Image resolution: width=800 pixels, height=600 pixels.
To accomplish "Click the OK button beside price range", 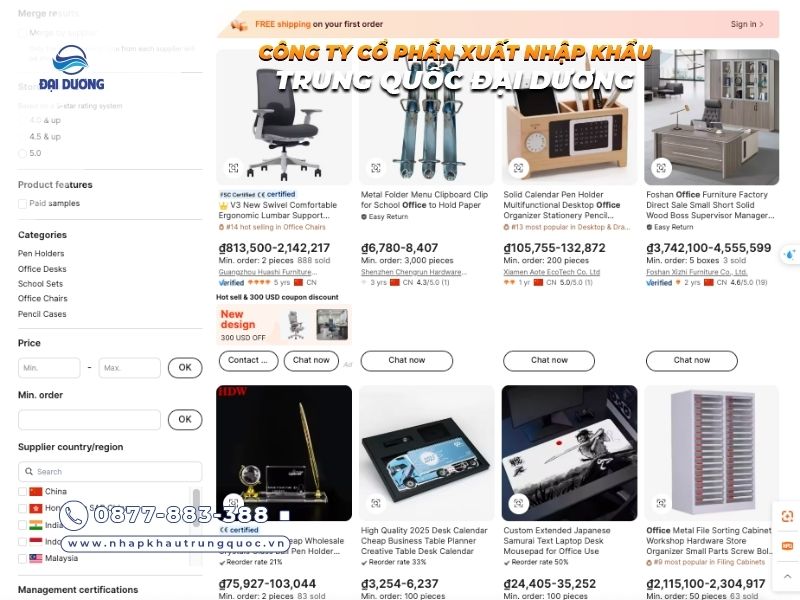I will (x=185, y=367).
